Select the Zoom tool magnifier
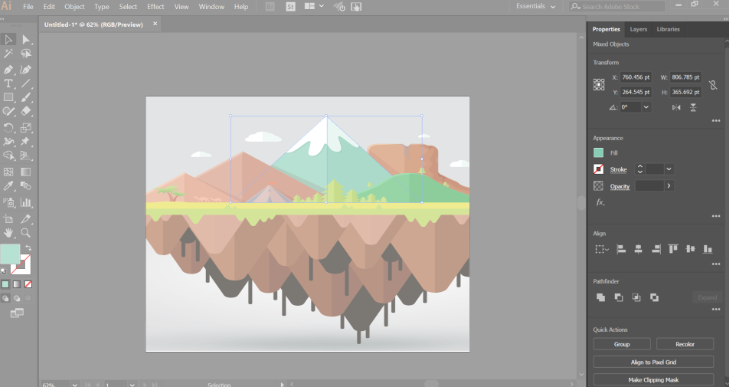729x387 pixels. [26, 233]
